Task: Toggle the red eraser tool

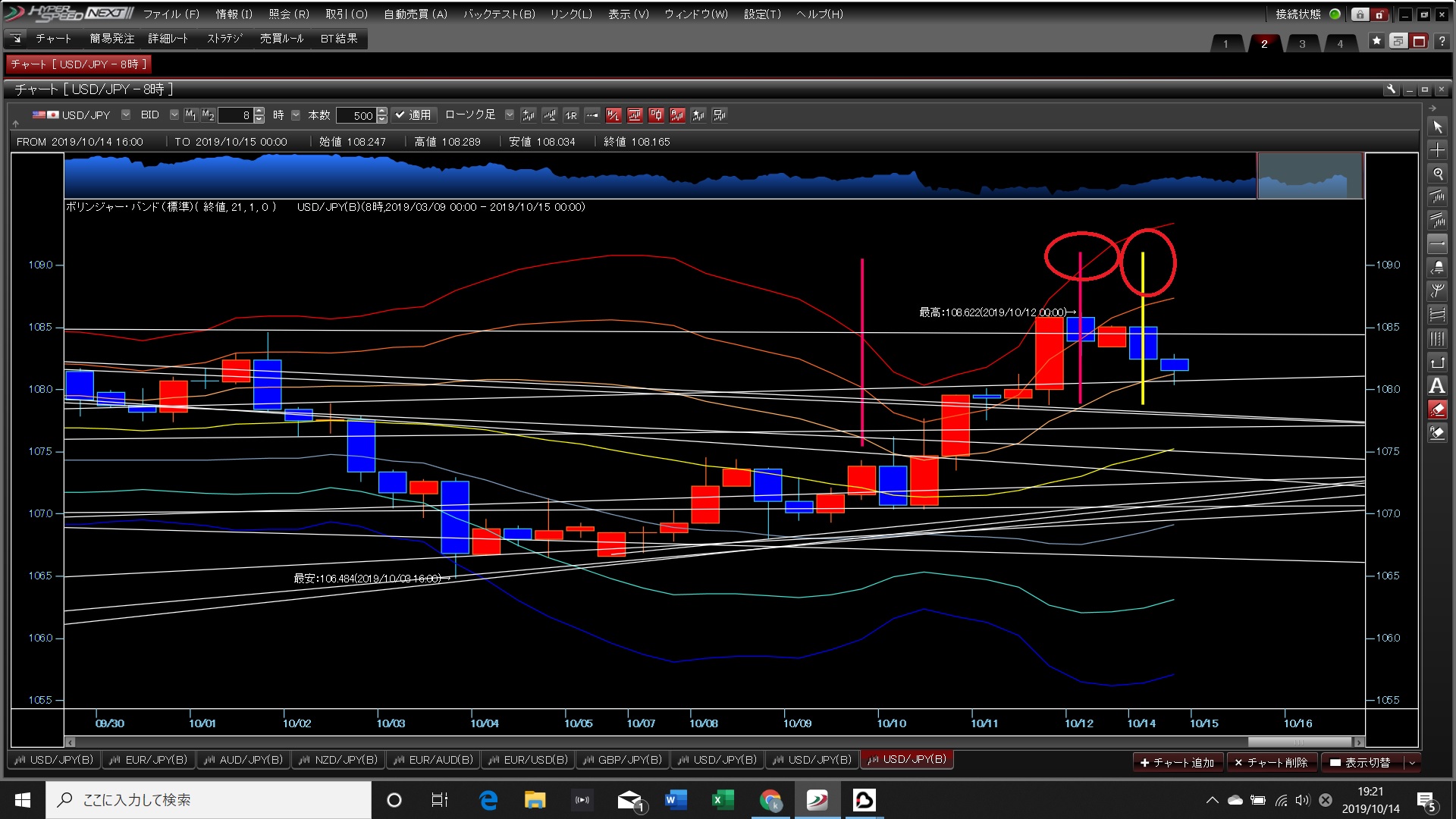Action: [x=1437, y=409]
